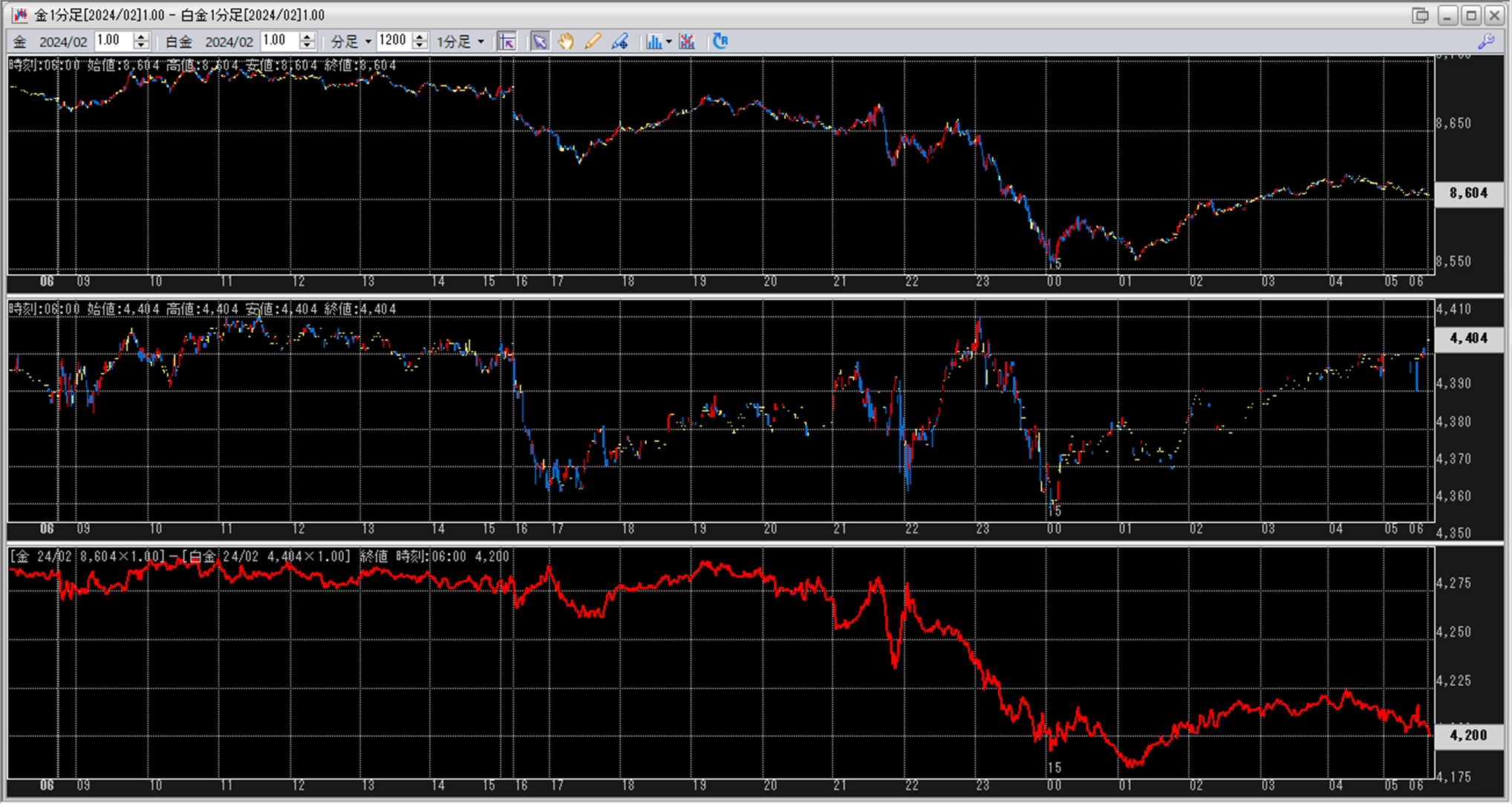Expand the 分足 chart type dropdown
This screenshot has width=1512, height=804.
368,42
